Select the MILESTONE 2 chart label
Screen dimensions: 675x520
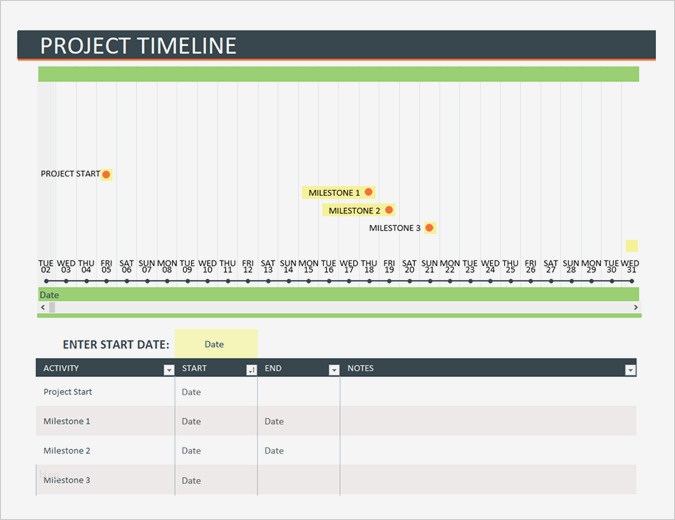coord(354,210)
